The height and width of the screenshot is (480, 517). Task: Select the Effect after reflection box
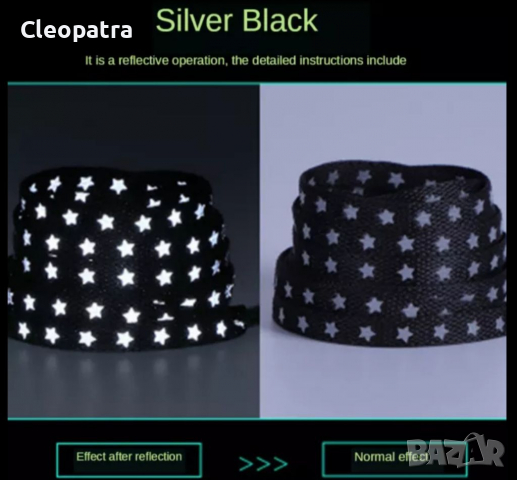point(129,460)
